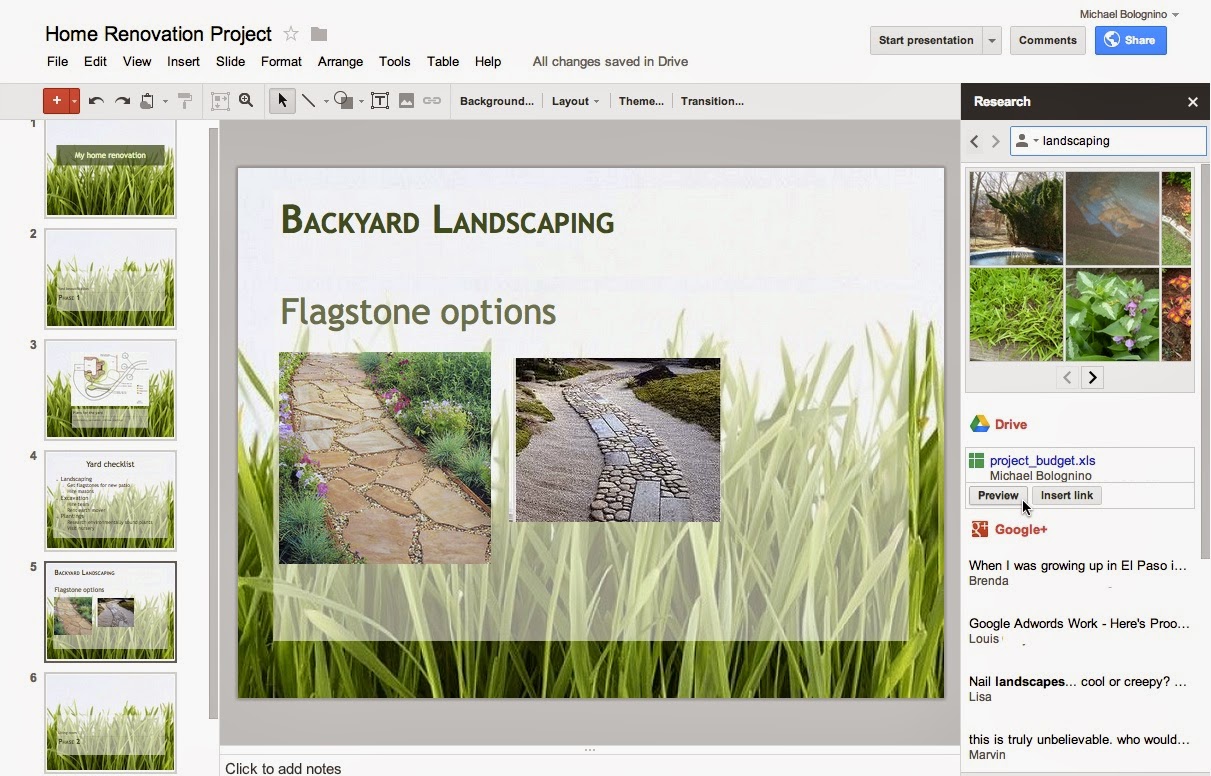Go back in Research panel

click(975, 141)
